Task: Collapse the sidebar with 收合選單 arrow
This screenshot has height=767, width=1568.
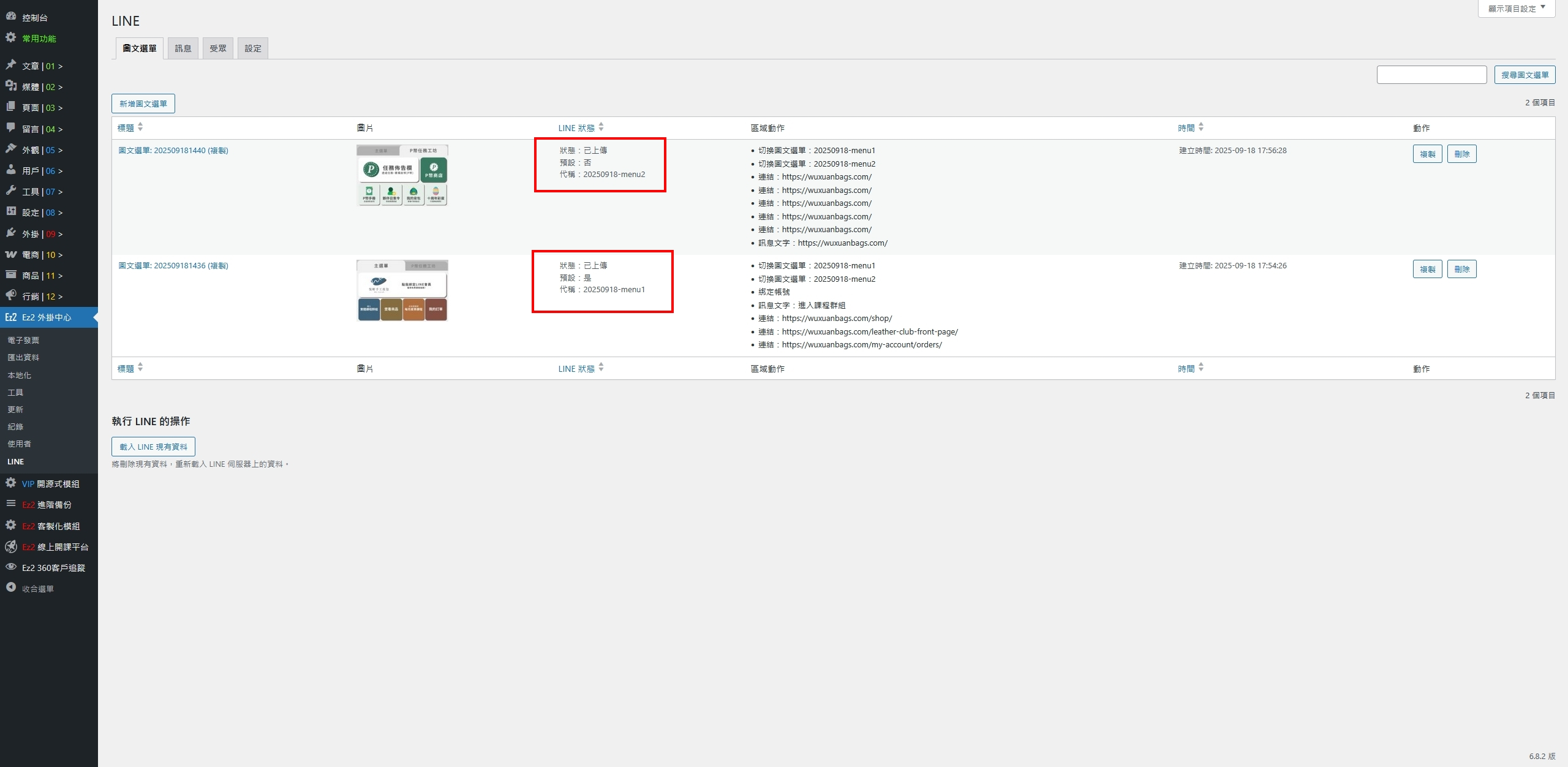Action: pos(10,588)
